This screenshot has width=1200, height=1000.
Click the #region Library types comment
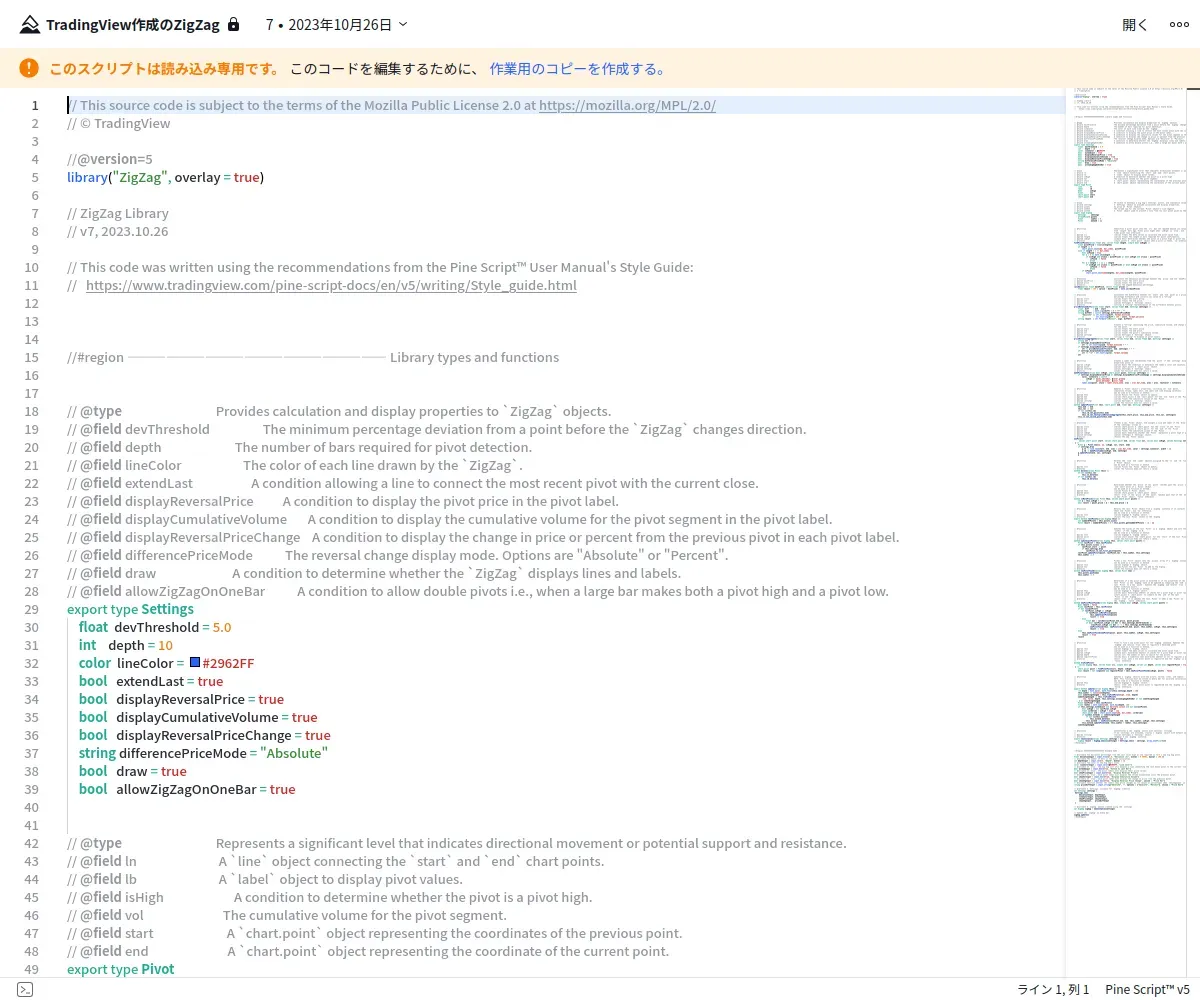[313, 357]
